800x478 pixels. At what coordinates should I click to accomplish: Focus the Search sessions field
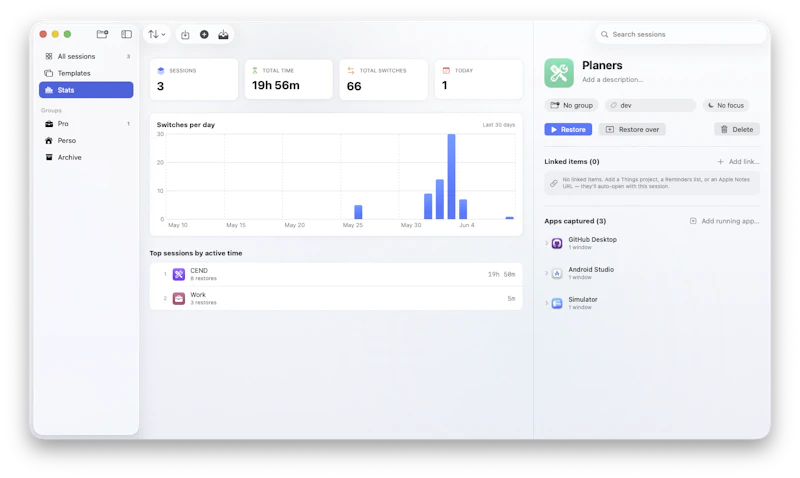(681, 34)
